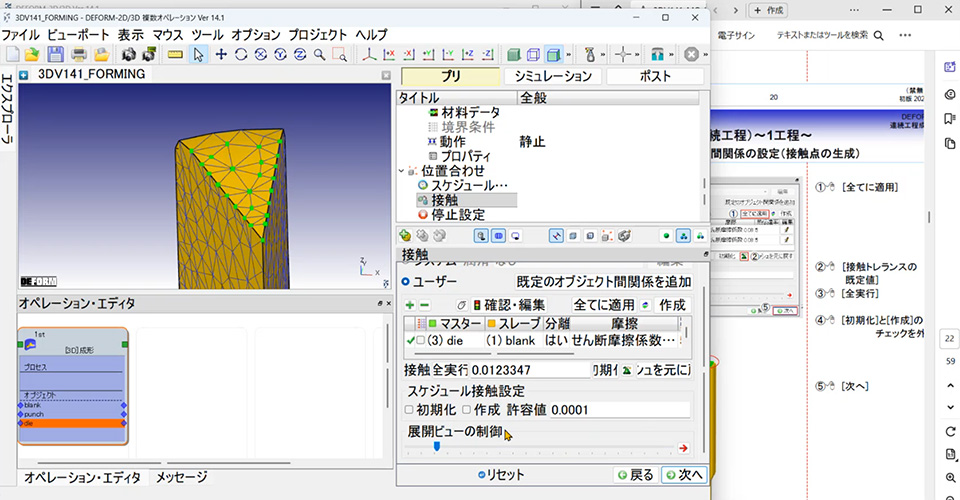Screen dimensions: 960x500
Task: Click the 全実行 button
Action: (x=450, y=370)
